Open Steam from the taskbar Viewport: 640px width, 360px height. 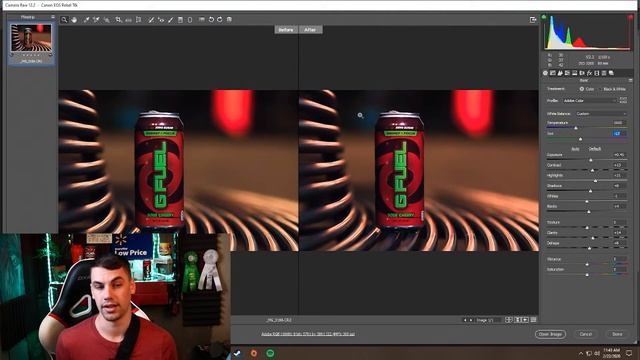click(237, 353)
